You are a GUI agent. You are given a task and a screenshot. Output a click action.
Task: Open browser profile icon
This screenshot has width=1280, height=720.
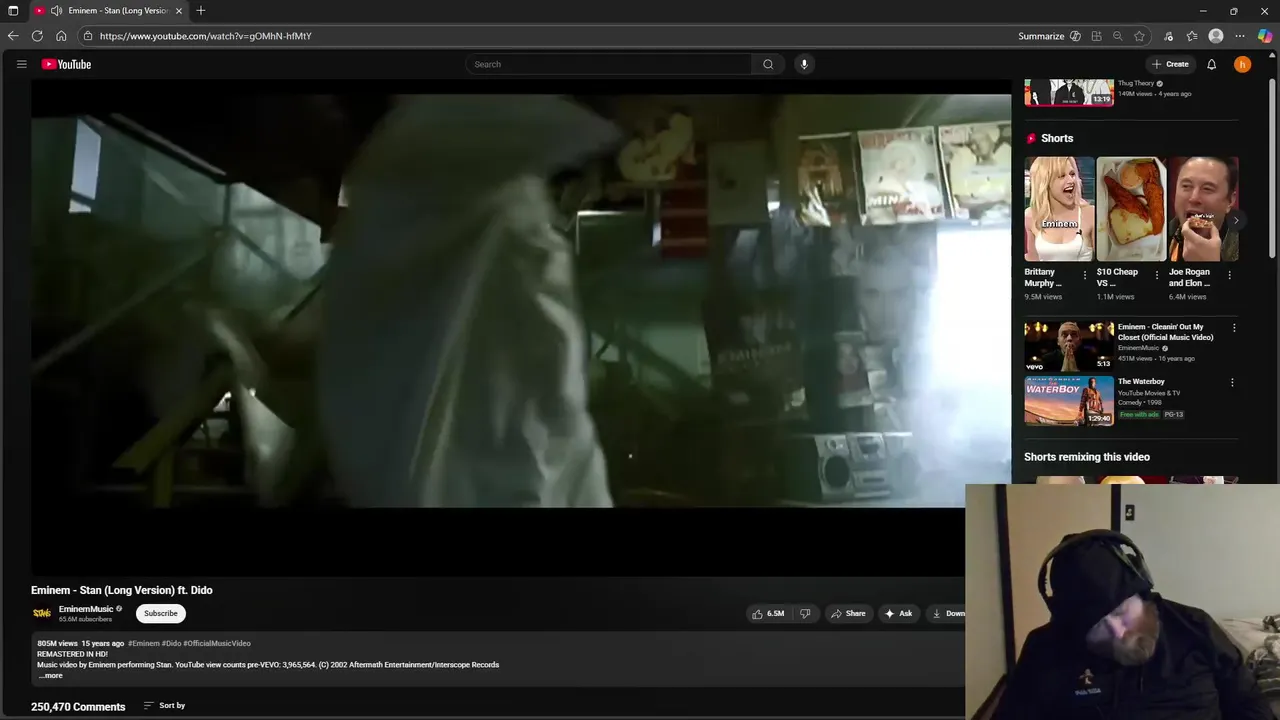pyautogui.click(x=1216, y=36)
